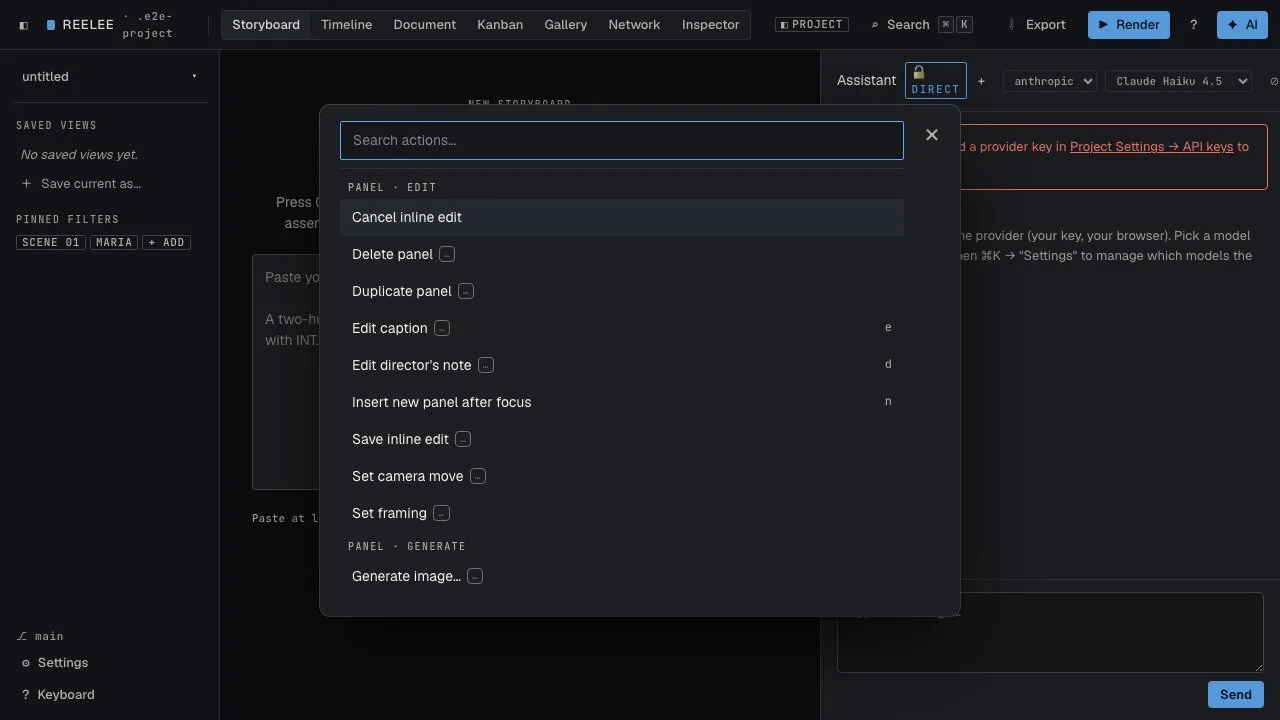Click the ellipsis badge beside Edit director's note
Image resolution: width=1280 pixels, height=720 pixels.
pyautogui.click(x=486, y=366)
